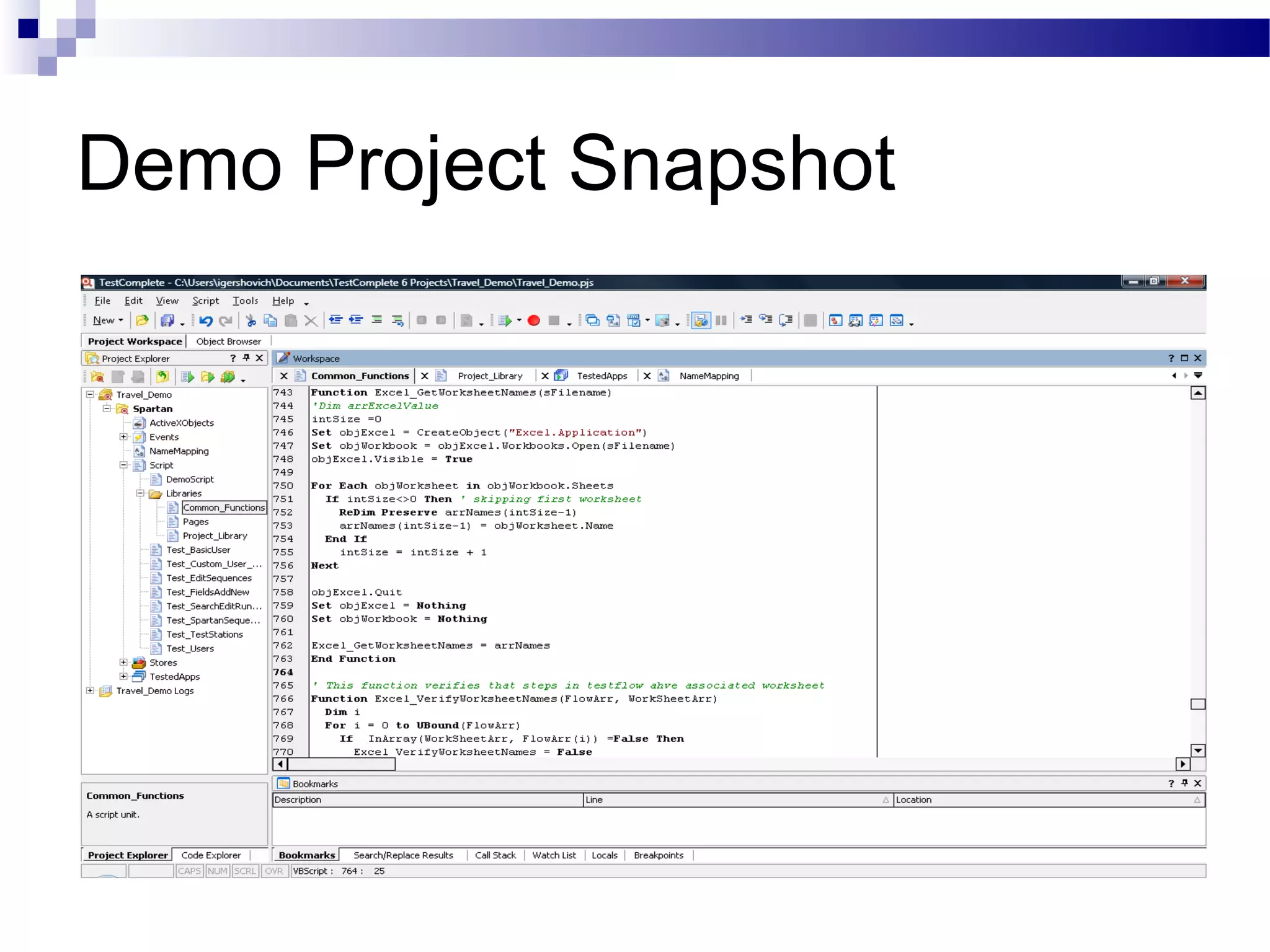Switch to the TestedApps editor tab
This screenshot has width=1270, height=952.
click(x=602, y=376)
